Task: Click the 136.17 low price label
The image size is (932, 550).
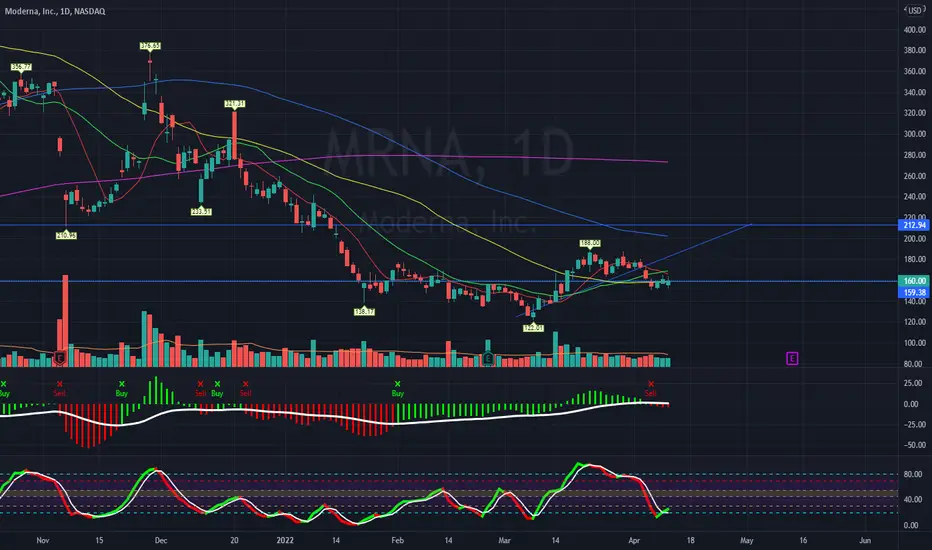Action: pyautogui.click(x=364, y=312)
